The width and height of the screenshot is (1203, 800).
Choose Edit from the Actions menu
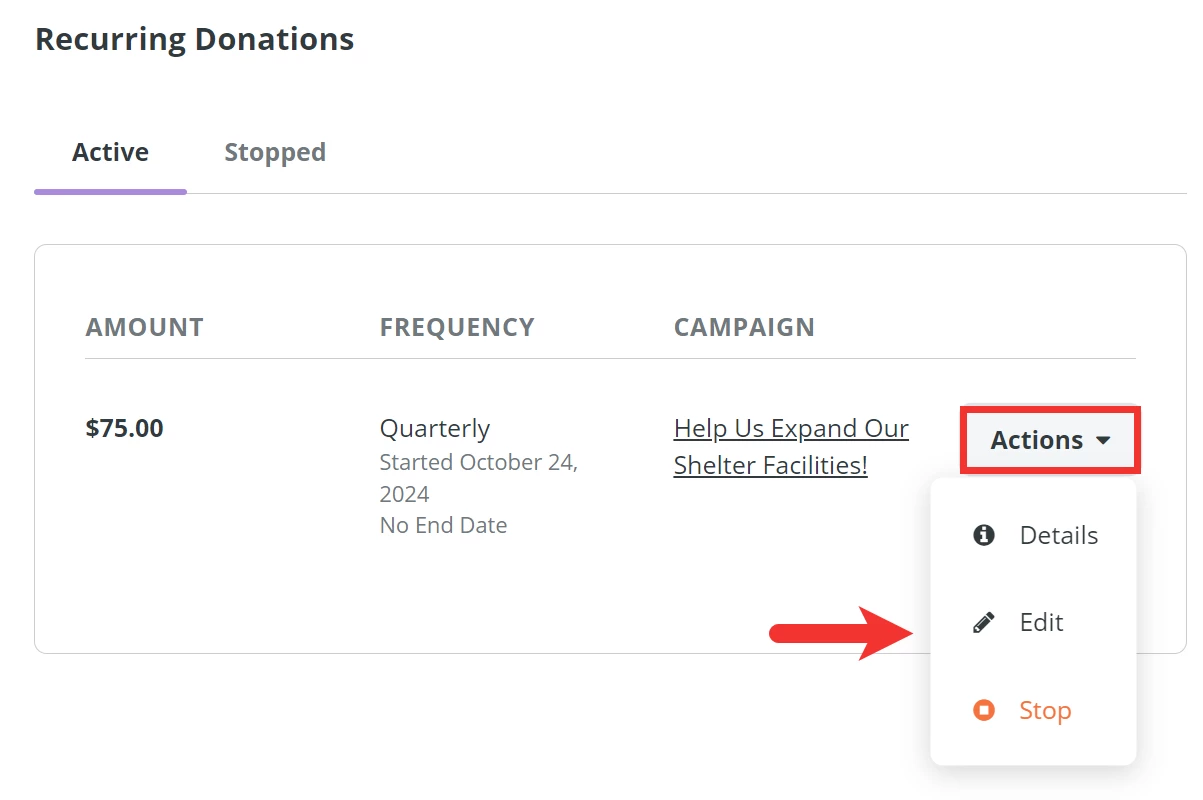click(1041, 622)
